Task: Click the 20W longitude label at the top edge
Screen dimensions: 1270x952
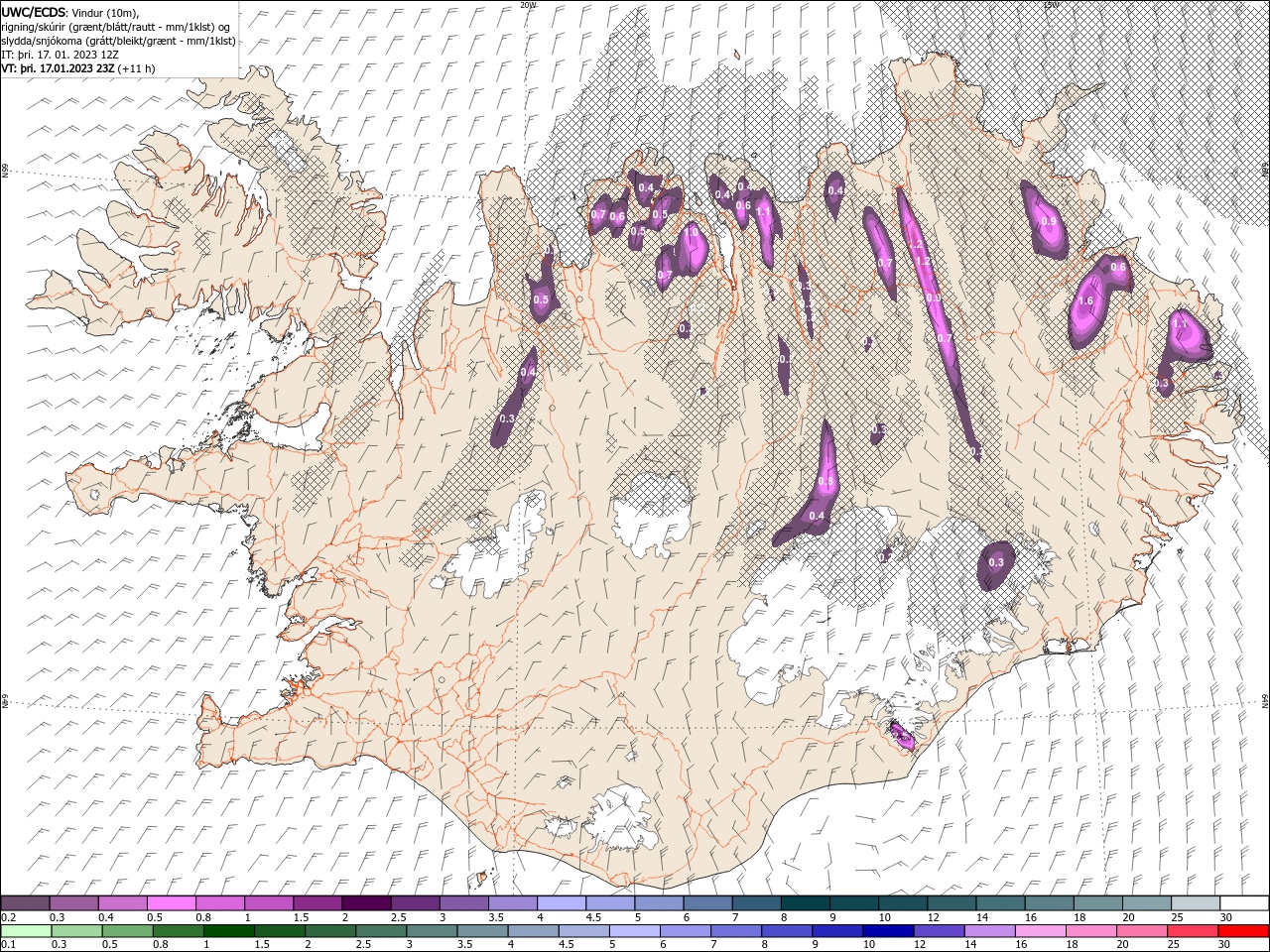Action: pyautogui.click(x=528, y=5)
